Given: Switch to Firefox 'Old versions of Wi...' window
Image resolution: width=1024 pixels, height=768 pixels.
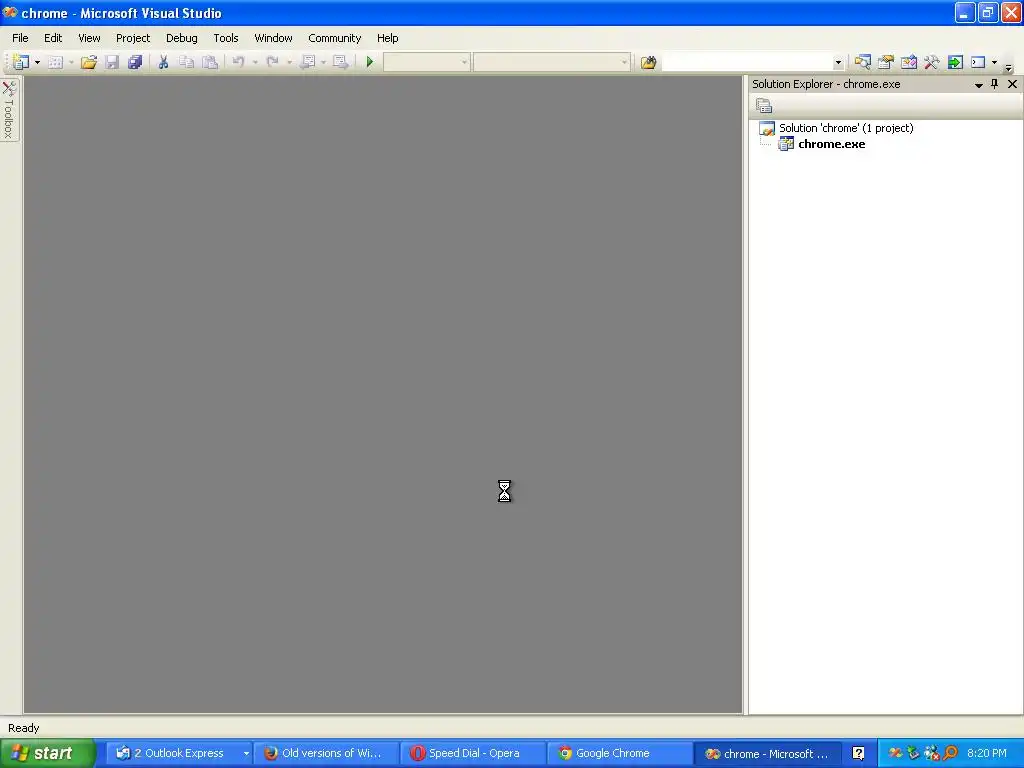Looking at the screenshot, I should tap(325, 753).
